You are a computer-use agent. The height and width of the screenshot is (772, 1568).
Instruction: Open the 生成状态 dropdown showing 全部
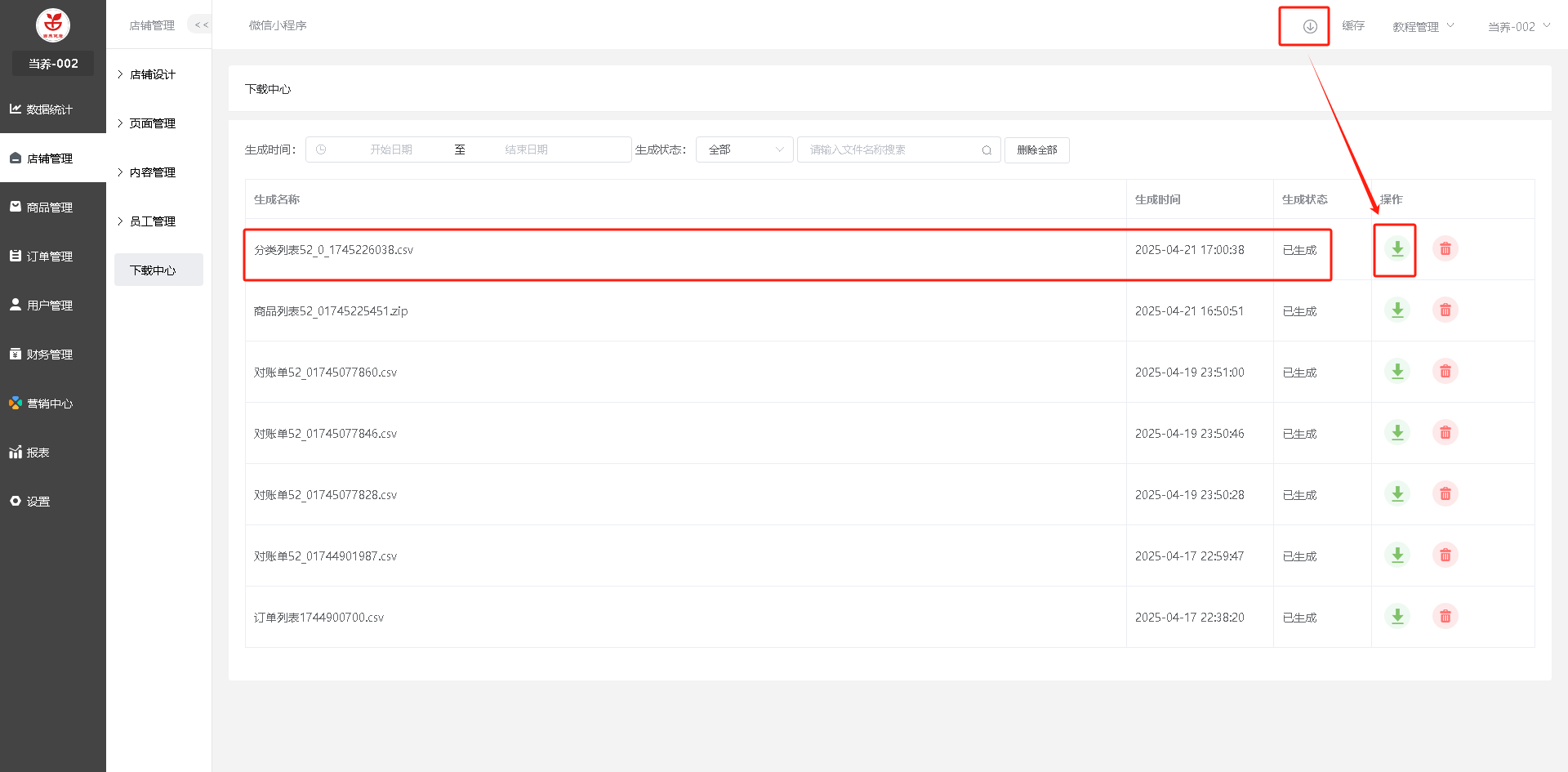(x=744, y=150)
